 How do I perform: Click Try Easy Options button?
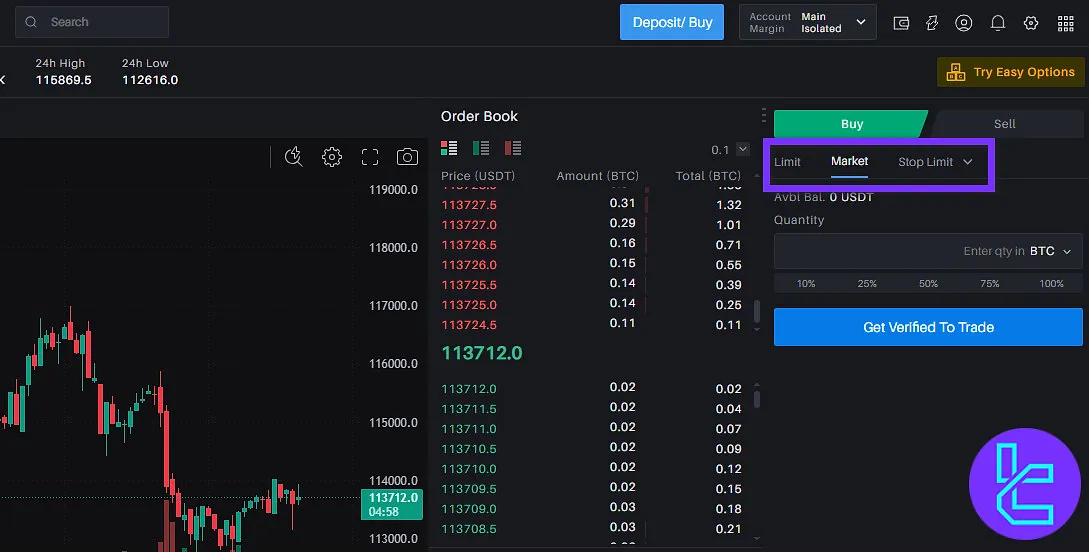click(1011, 72)
